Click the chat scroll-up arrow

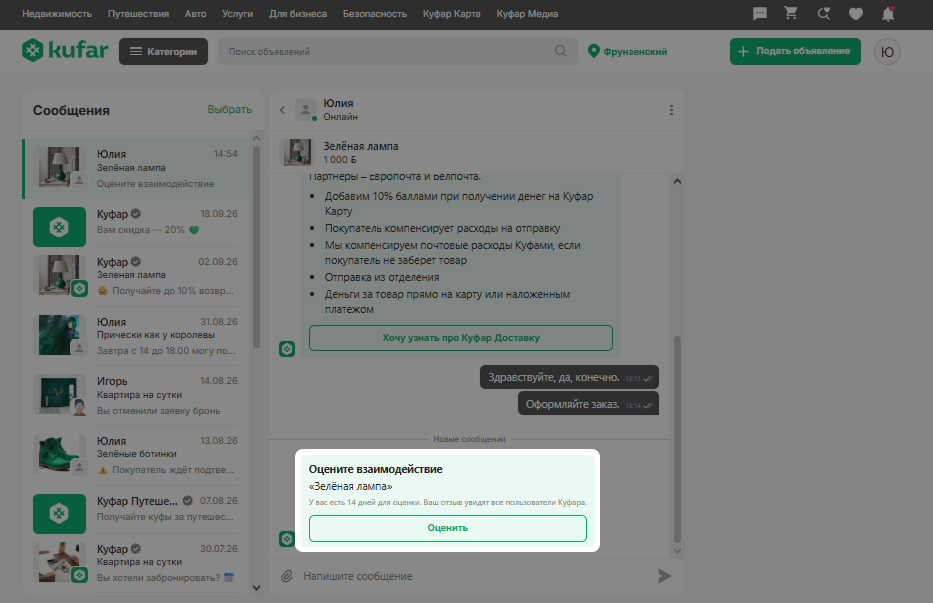click(x=677, y=182)
